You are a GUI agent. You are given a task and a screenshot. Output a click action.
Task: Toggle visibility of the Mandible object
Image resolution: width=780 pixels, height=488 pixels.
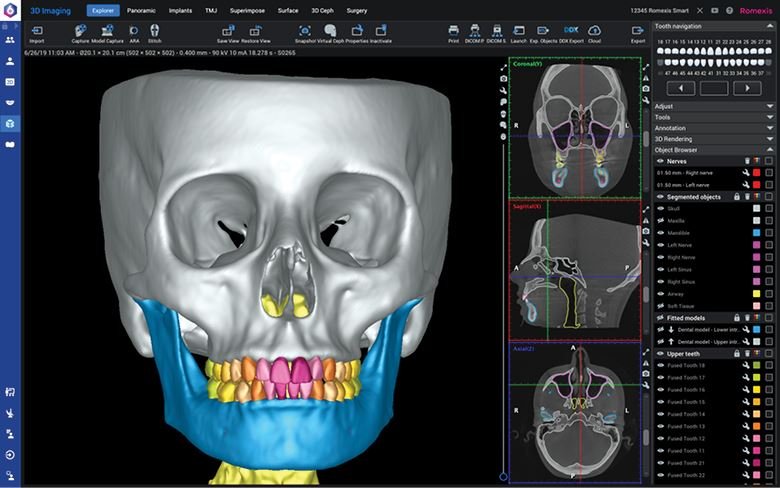click(660, 232)
